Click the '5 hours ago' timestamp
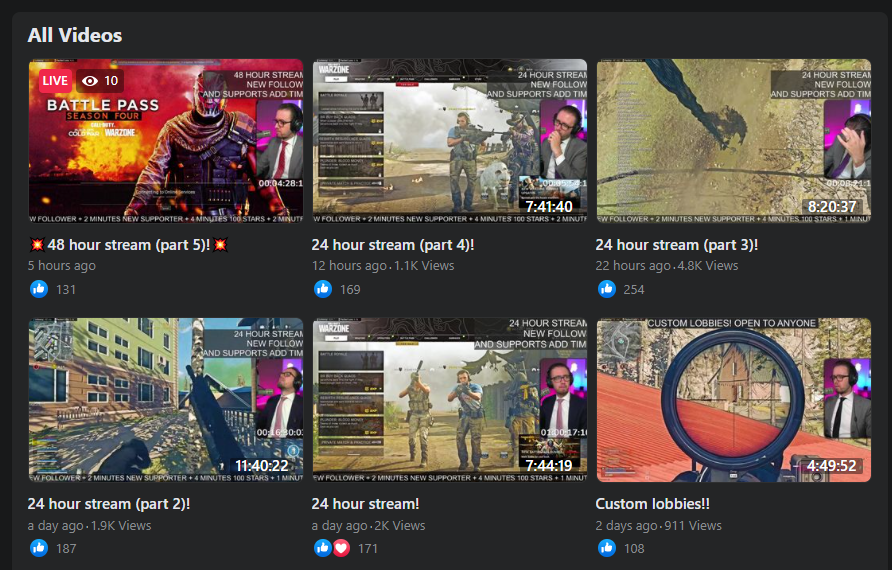The width and height of the screenshot is (892, 570). pyautogui.click(x=61, y=266)
